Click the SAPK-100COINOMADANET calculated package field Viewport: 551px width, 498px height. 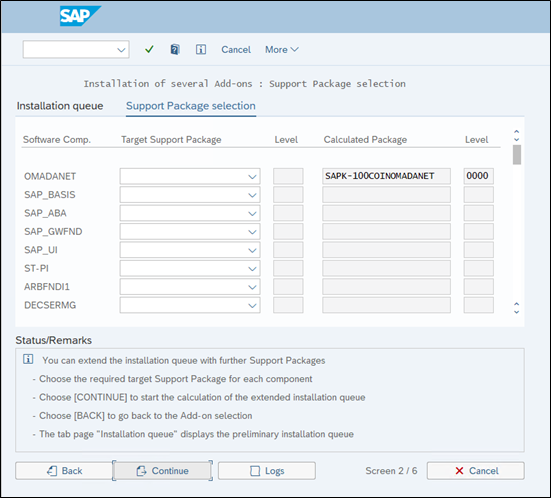[x=387, y=176]
